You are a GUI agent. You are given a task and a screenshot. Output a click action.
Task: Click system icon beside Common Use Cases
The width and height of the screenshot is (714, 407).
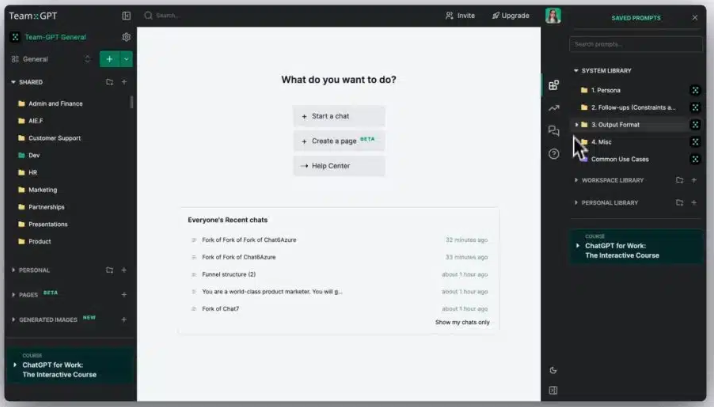(695, 159)
